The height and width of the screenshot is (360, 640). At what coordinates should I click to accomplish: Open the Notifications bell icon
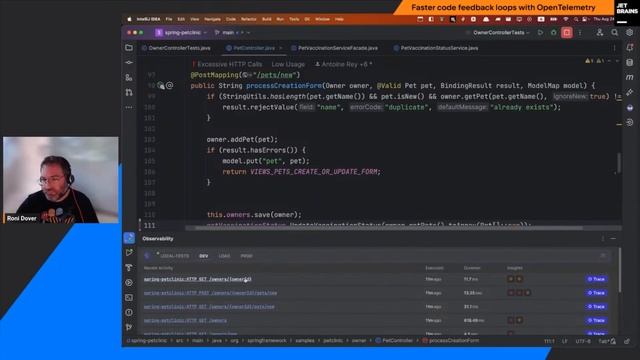tap(630, 48)
